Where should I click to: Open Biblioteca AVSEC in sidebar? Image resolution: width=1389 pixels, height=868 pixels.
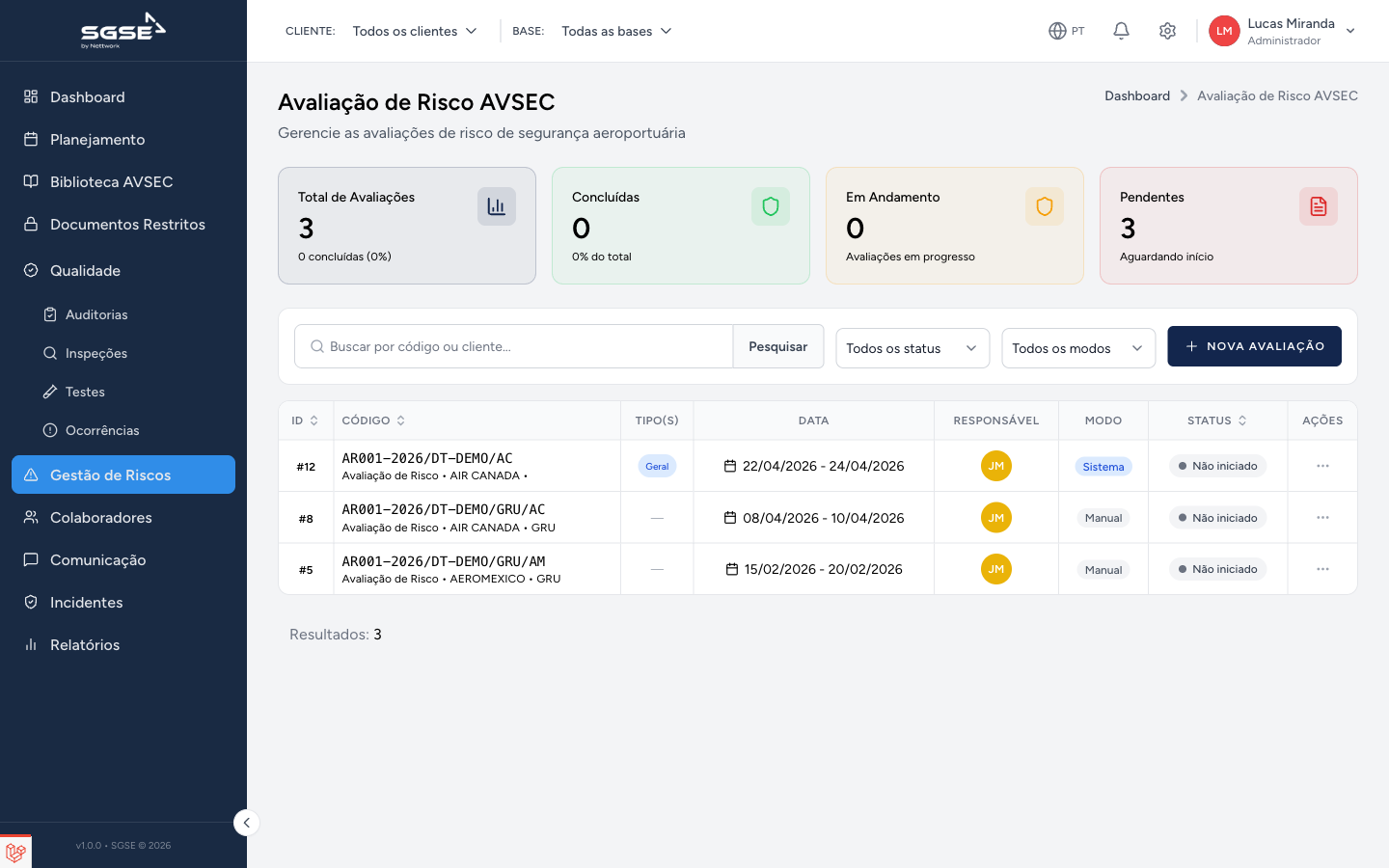click(x=123, y=181)
